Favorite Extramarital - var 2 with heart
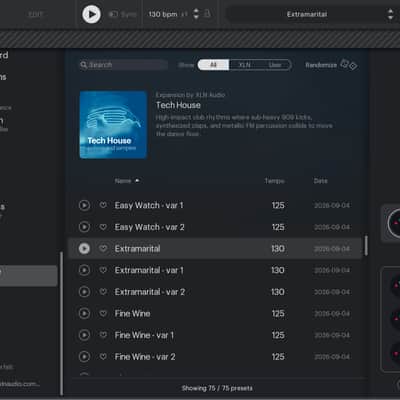The height and width of the screenshot is (400, 400). 103,292
